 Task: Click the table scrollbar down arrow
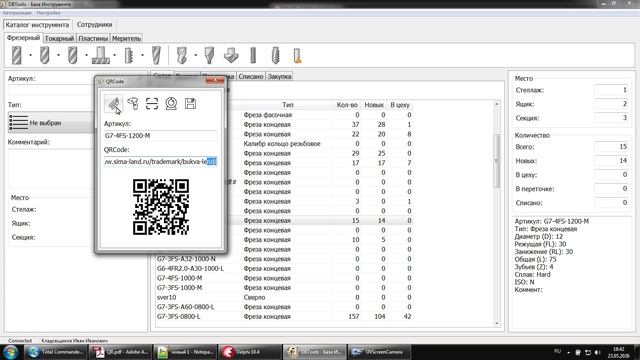497,323
